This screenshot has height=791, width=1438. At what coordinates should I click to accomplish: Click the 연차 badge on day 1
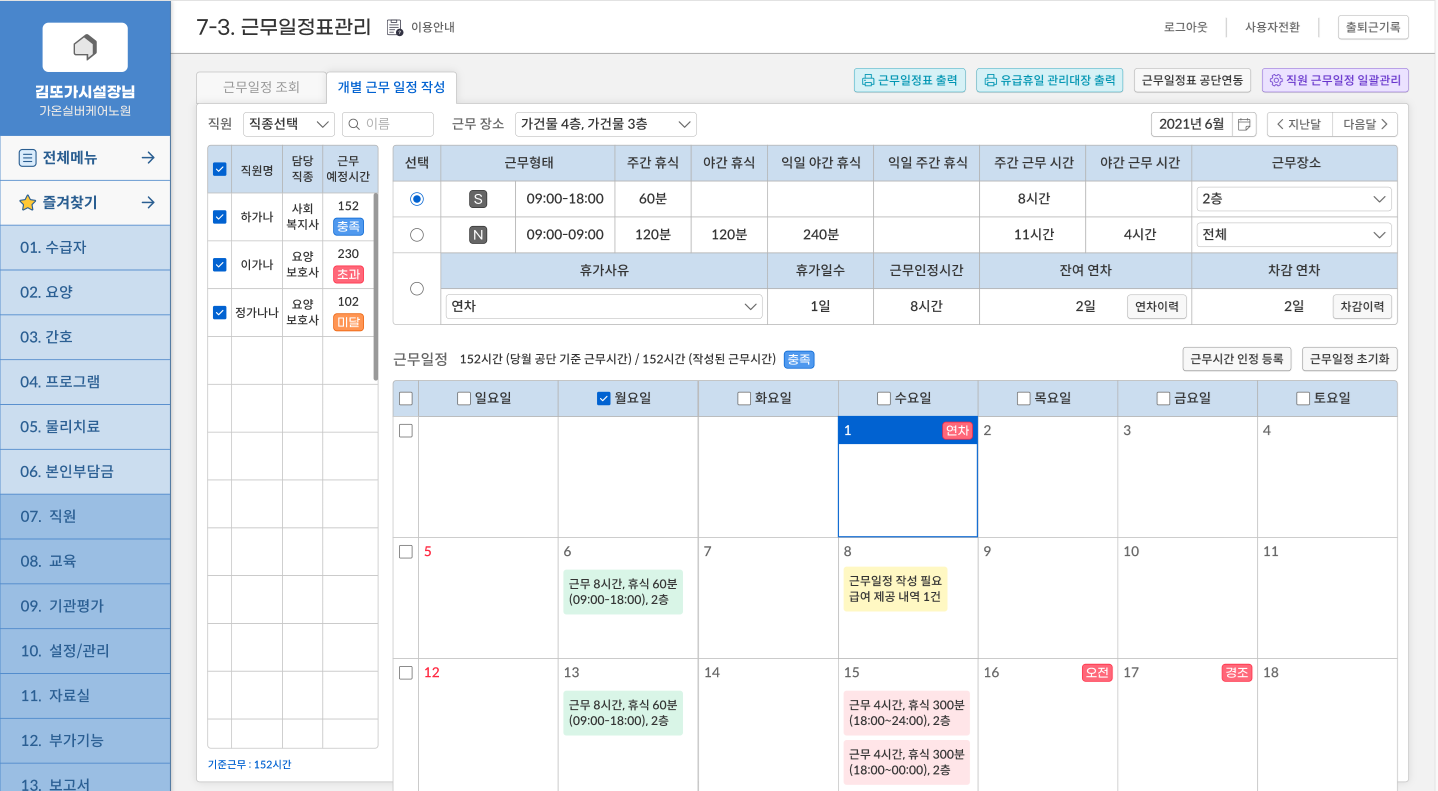click(957, 430)
